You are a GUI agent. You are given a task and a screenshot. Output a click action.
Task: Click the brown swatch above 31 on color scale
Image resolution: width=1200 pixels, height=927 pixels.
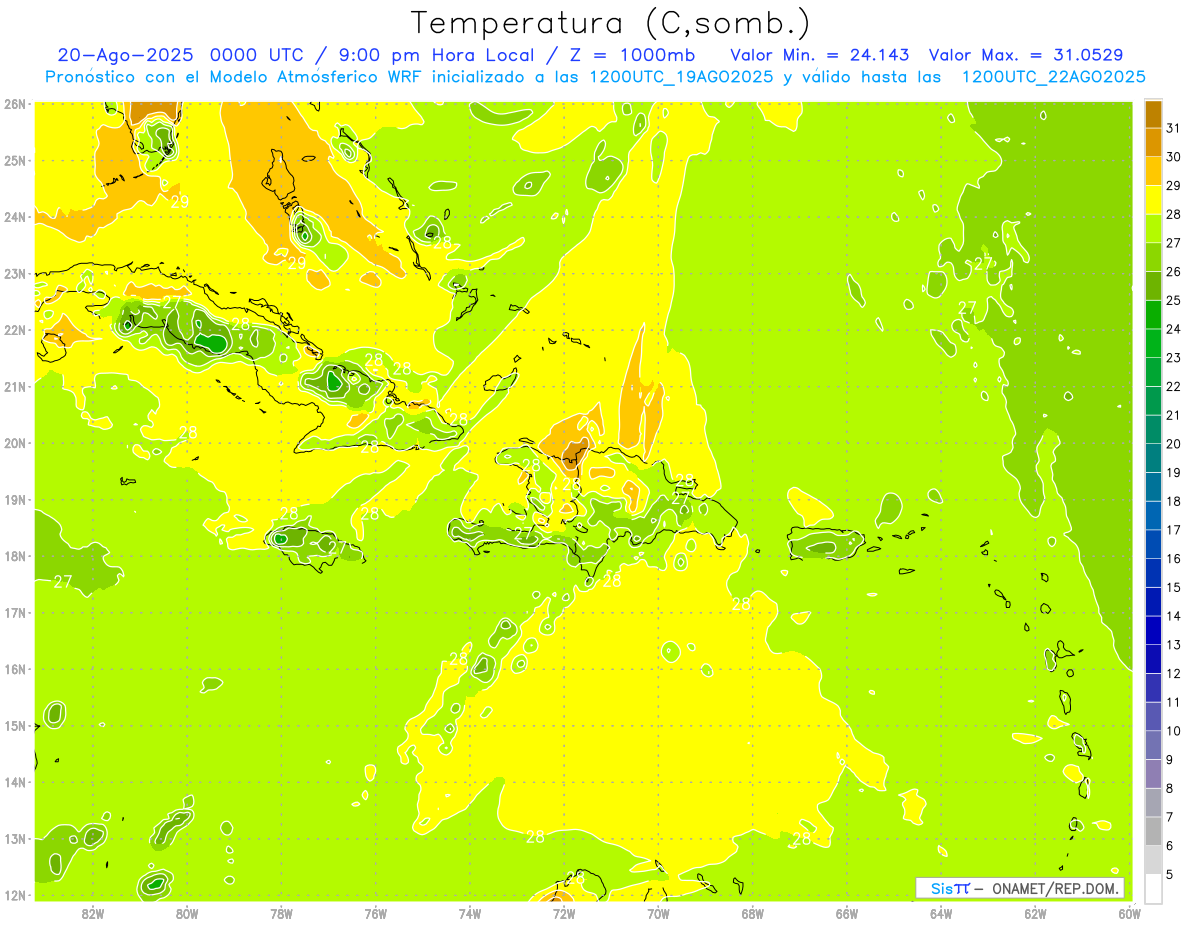click(x=1153, y=115)
